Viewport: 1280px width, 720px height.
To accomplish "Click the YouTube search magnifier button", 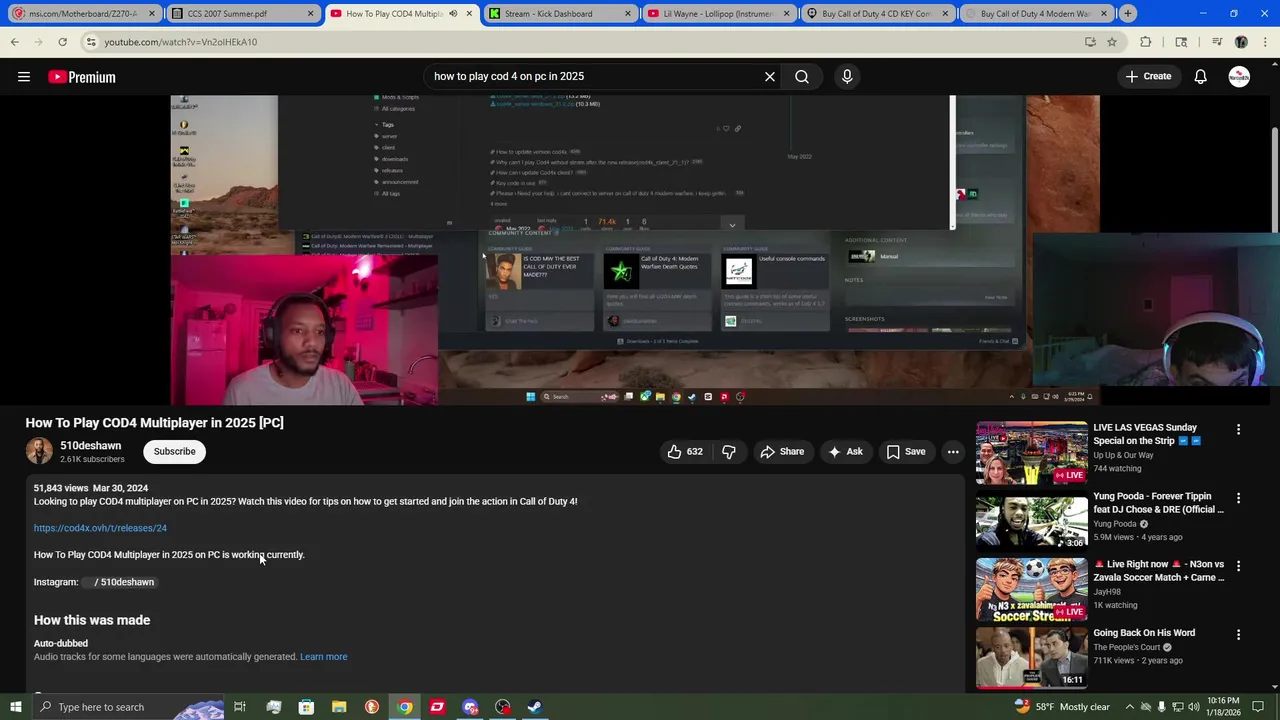I will (x=802, y=77).
